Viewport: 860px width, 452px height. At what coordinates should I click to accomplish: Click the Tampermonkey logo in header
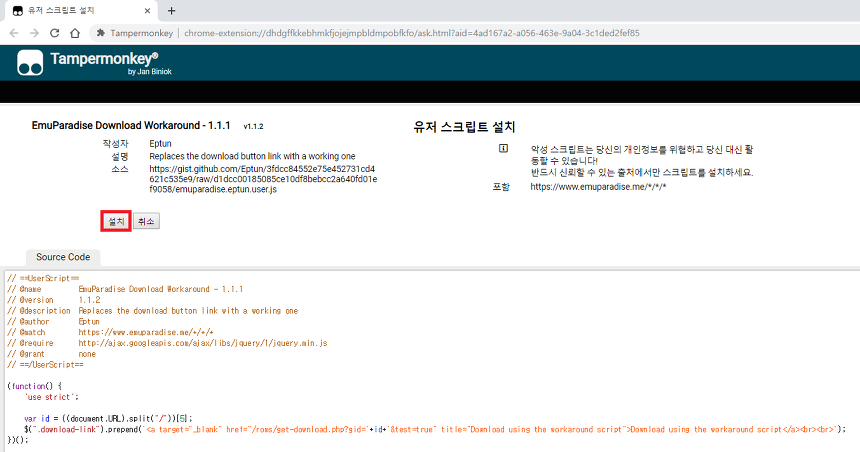click(x=30, y=63)
